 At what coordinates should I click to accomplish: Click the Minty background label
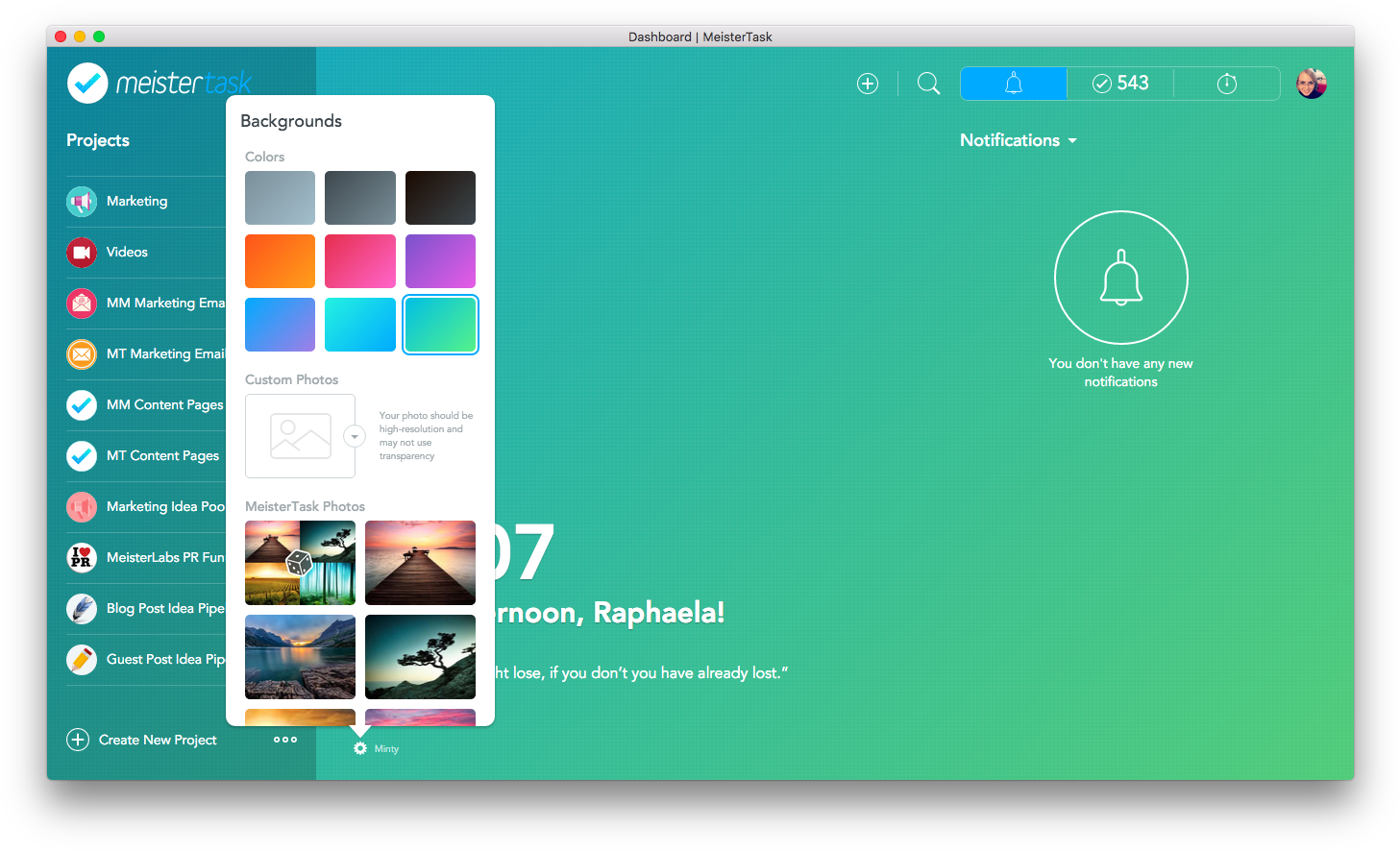[x=386, y=749]
